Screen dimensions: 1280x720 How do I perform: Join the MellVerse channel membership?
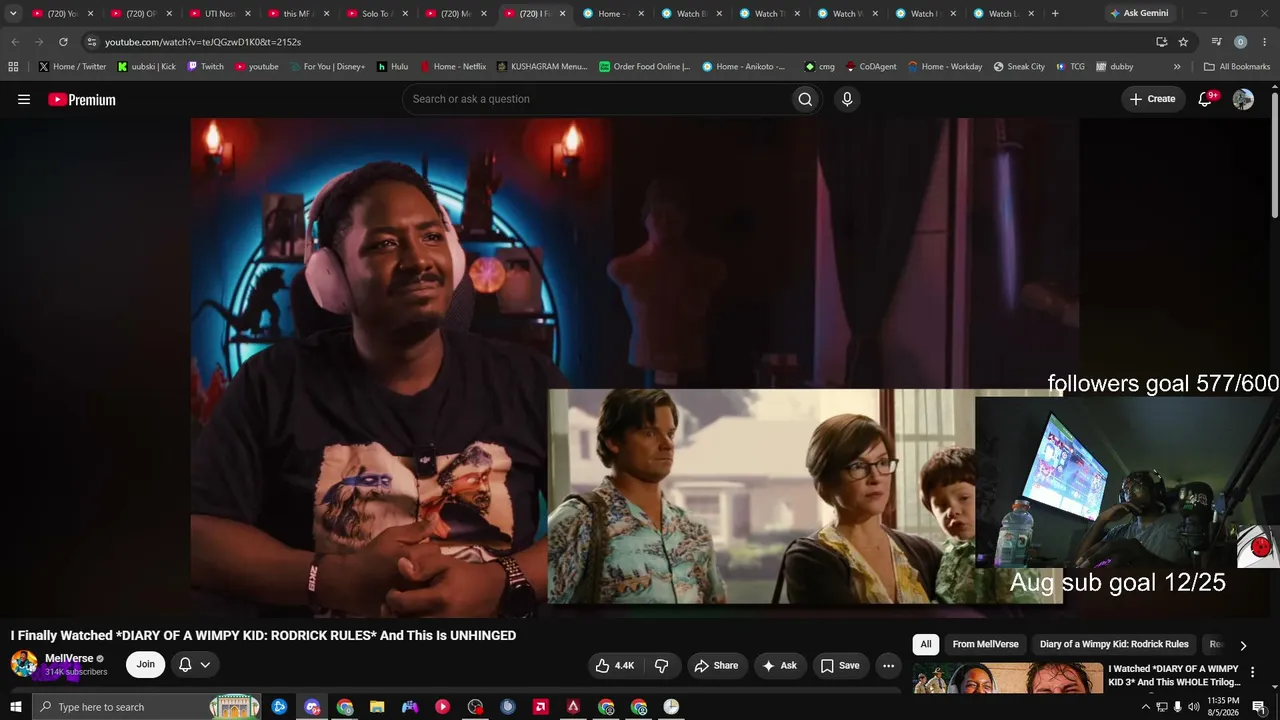[x=146, y=665]
